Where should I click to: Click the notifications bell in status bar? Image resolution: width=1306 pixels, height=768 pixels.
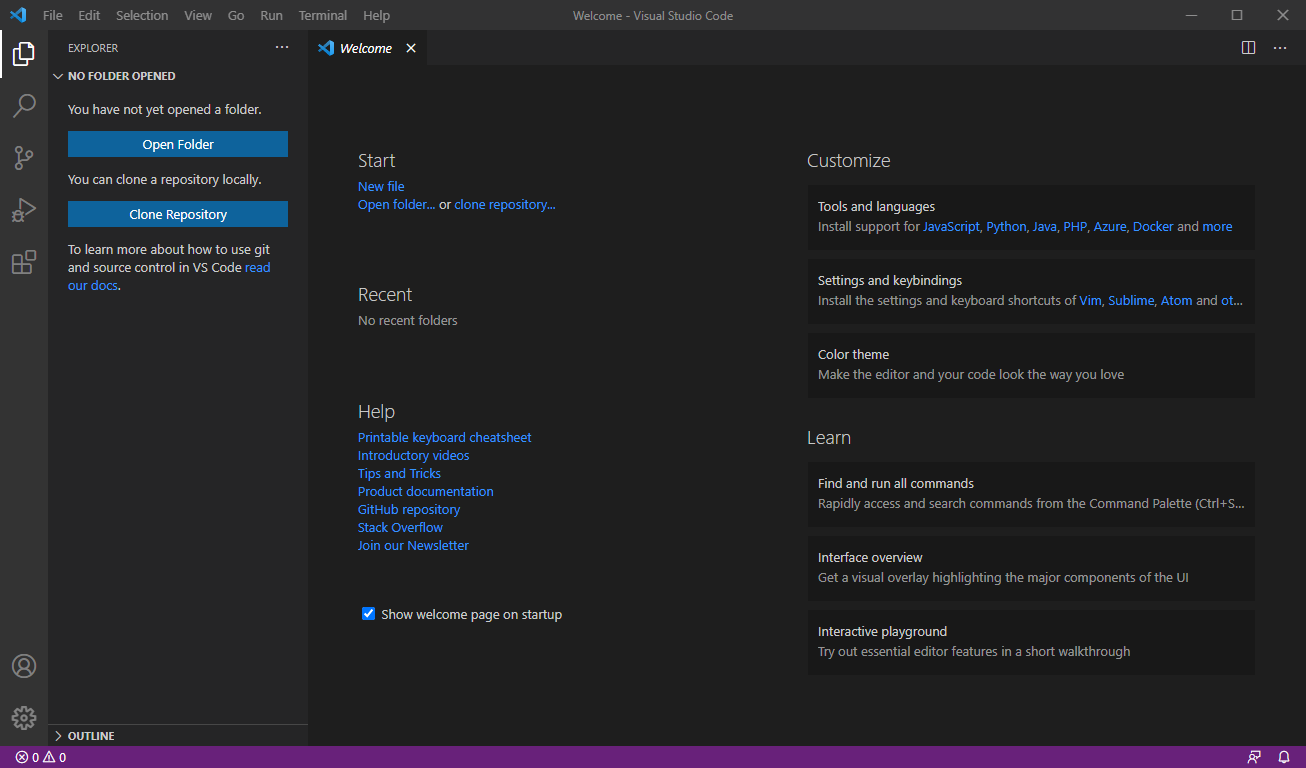point(1284,757)
